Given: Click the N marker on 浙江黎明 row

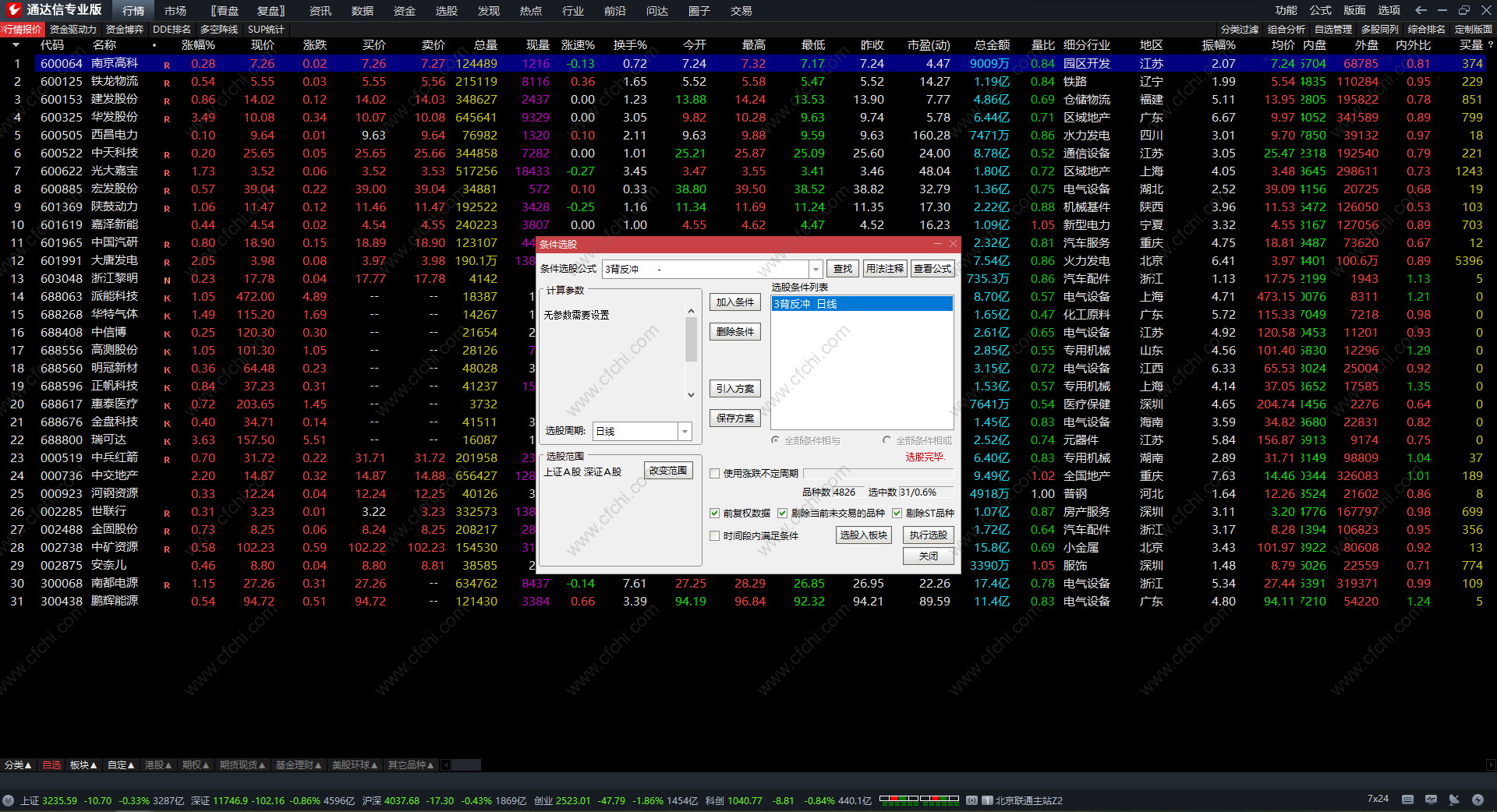Looking at the screenshot, I should click(167, 280).
